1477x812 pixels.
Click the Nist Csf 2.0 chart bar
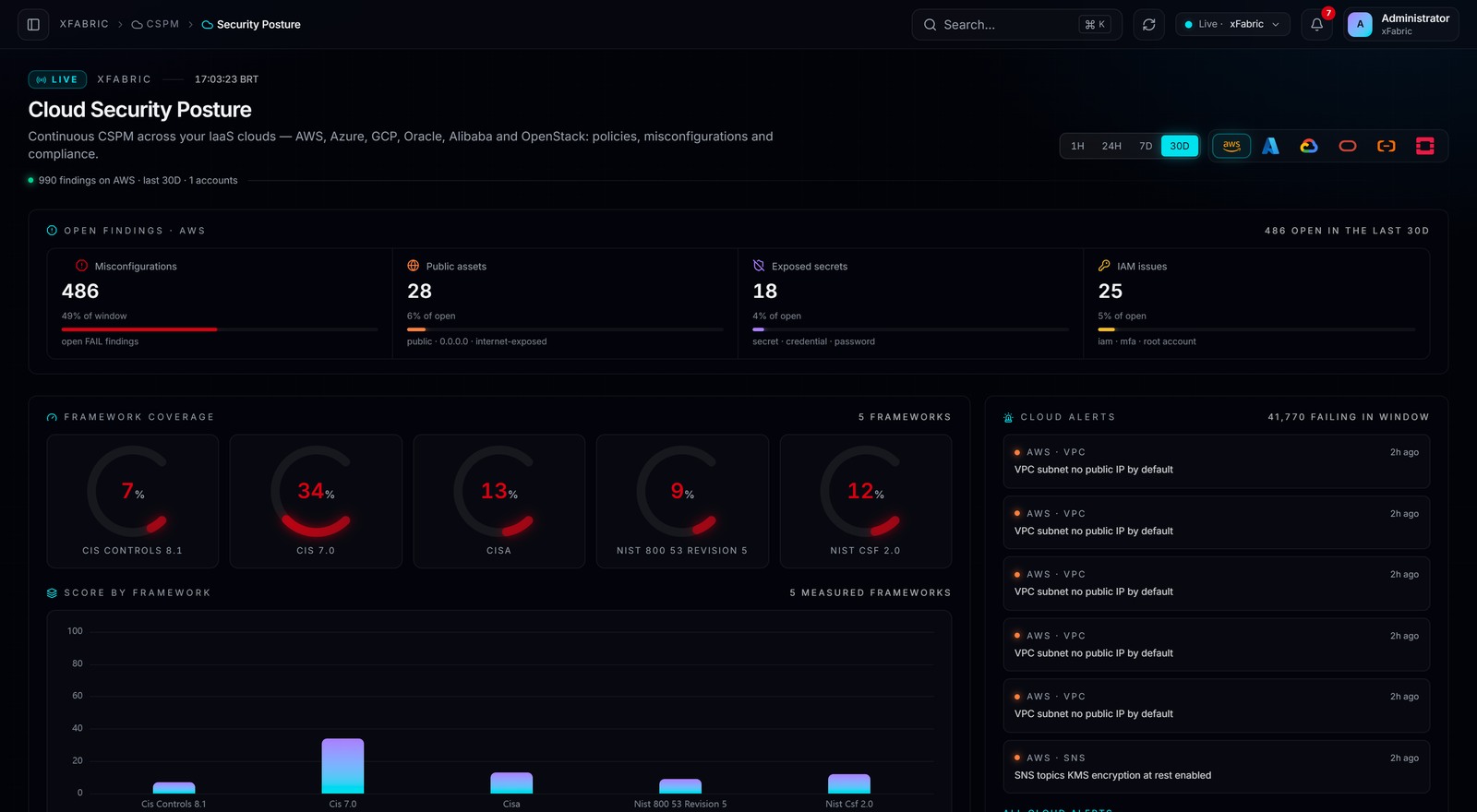(x=849, y=784)
